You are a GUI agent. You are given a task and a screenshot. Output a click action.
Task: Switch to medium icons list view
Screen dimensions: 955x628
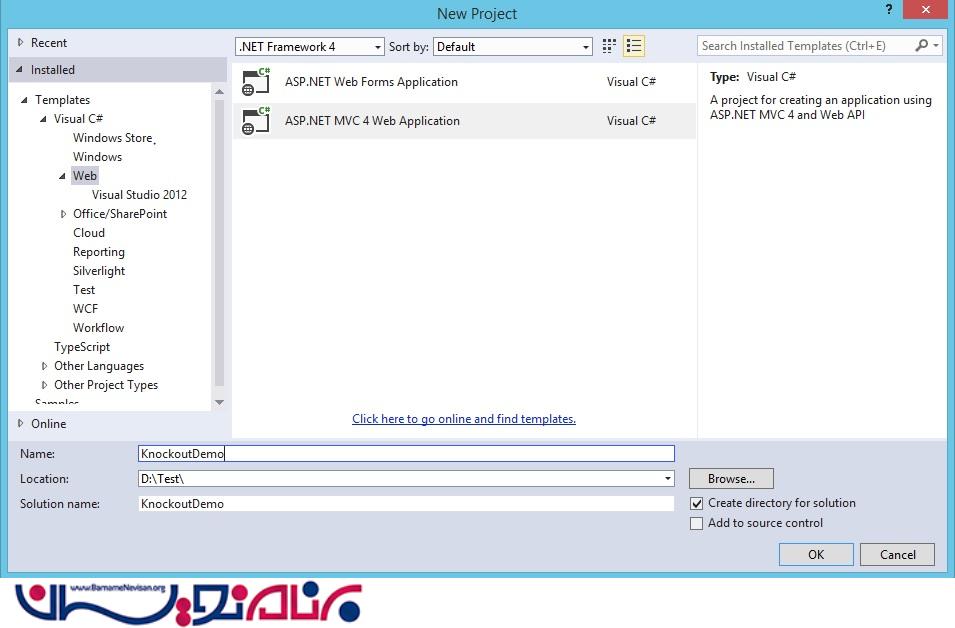point(634,46)
